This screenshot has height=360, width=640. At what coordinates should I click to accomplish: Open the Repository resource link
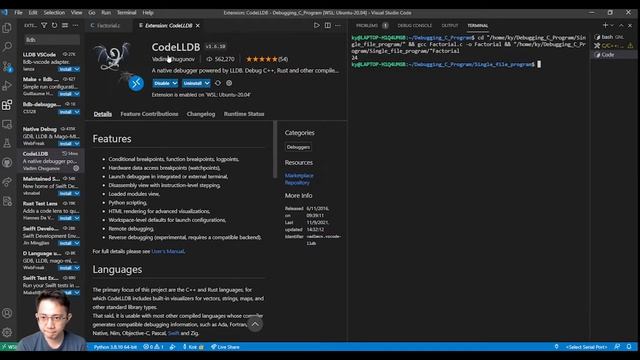[x=297, y=183]
